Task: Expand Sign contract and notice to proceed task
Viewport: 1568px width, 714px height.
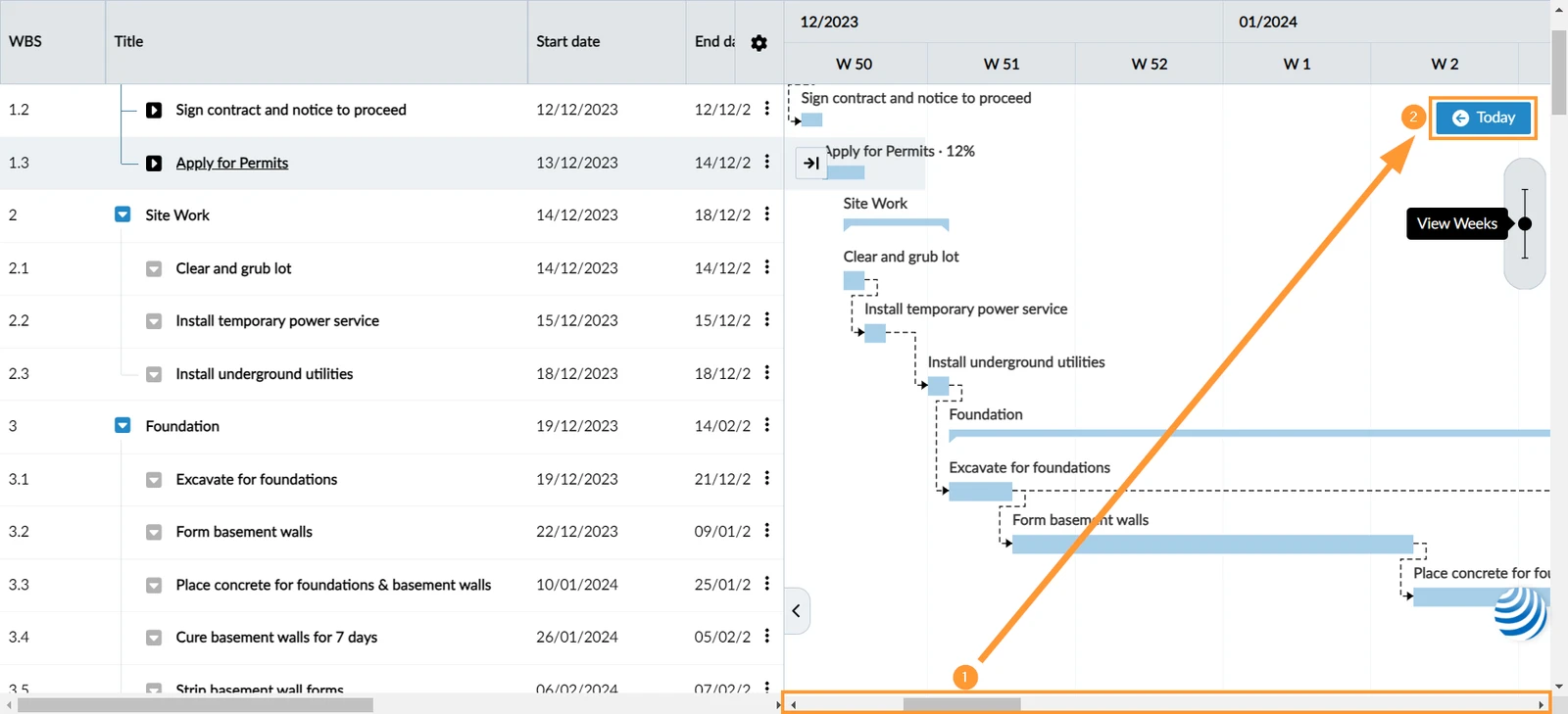Action: 154,110
